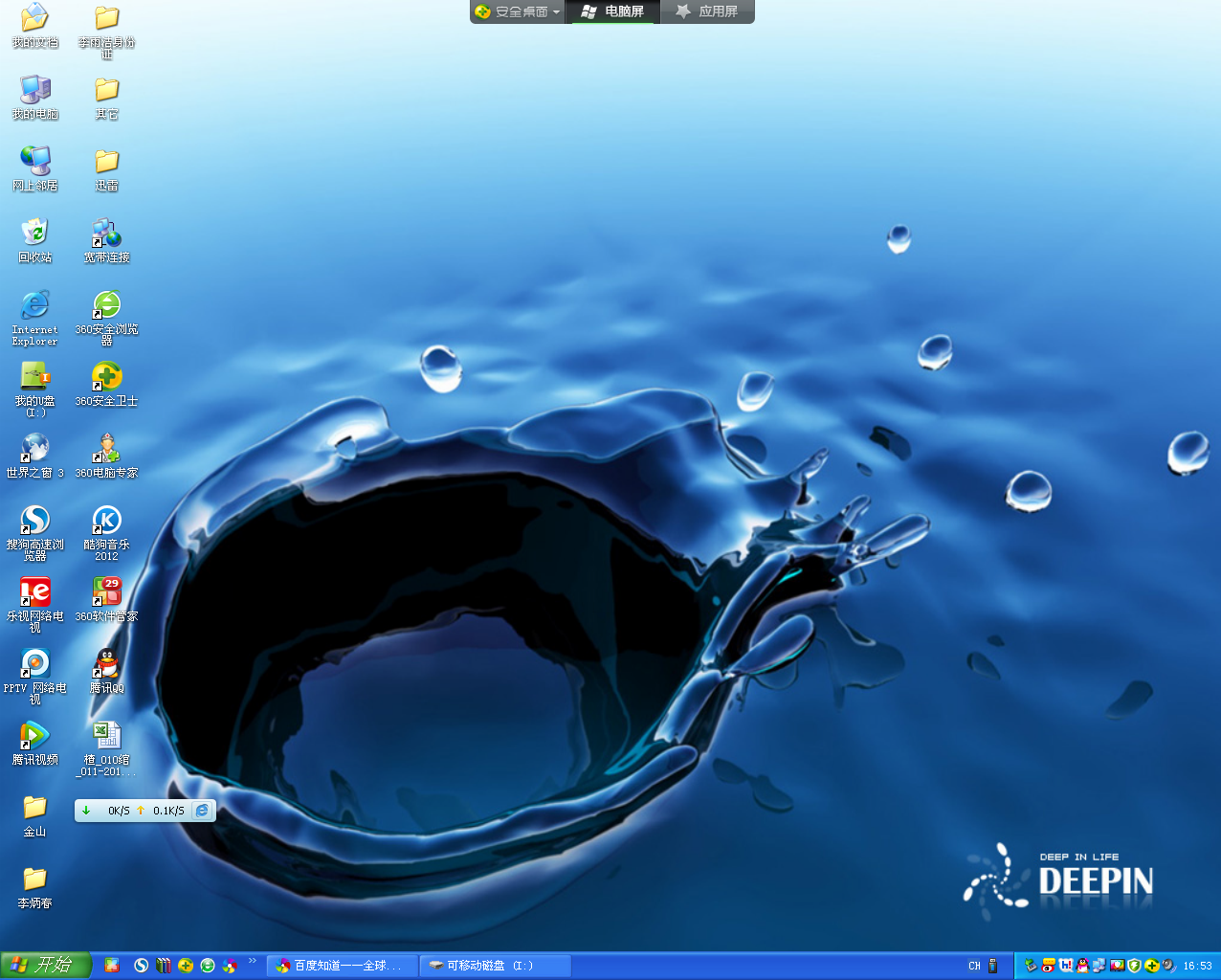
Task: Expand hidden quick launch icons chevron
Action: (253, 961)
